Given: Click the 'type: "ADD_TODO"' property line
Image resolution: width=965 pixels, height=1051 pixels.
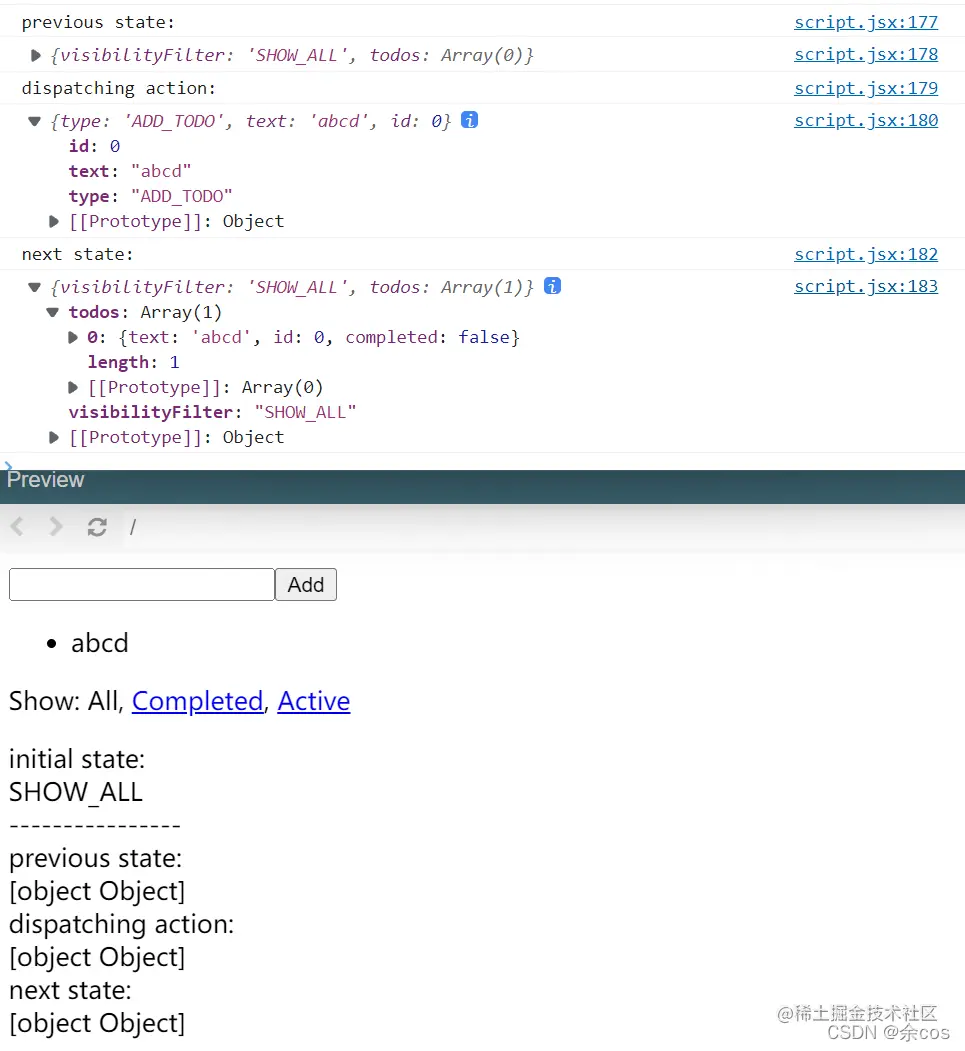Looking at the screenshot, I should pyautogui.click(x=151, y=196).
